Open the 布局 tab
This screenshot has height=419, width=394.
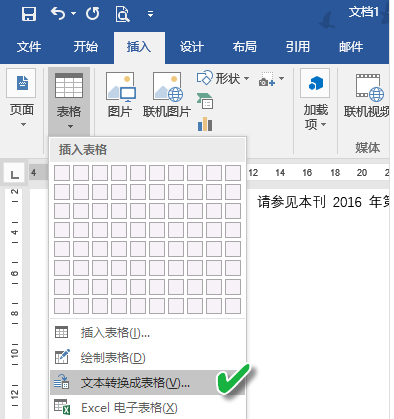245,47
